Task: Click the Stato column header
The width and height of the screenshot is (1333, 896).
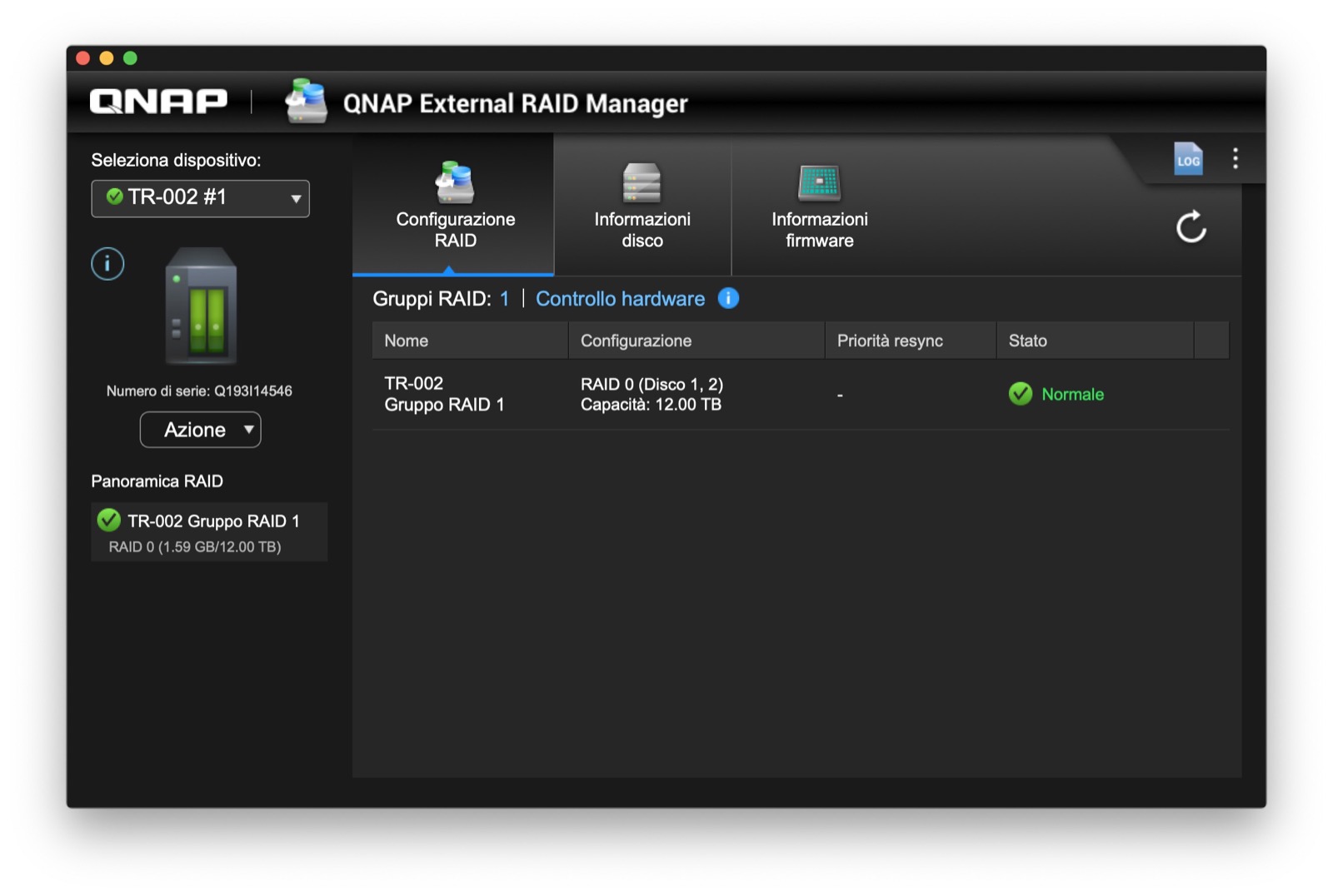Action: point(1095,341)
